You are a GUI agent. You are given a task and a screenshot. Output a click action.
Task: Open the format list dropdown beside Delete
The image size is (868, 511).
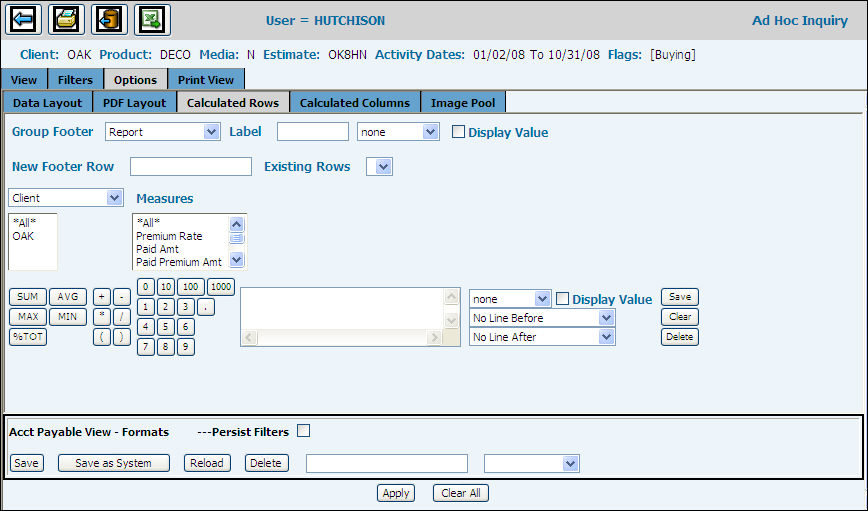pyautogui.click(x=531, y=463)
